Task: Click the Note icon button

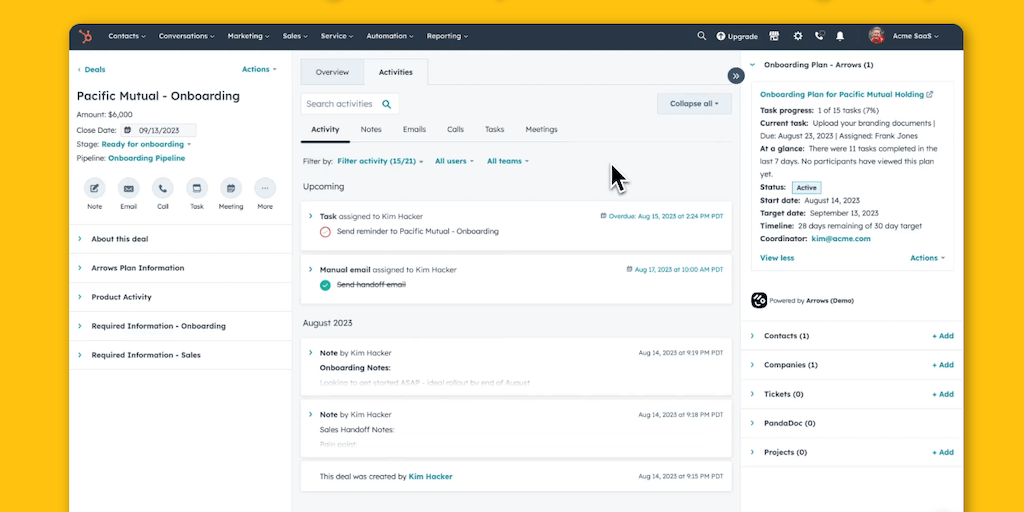Action: click(94, 188)
